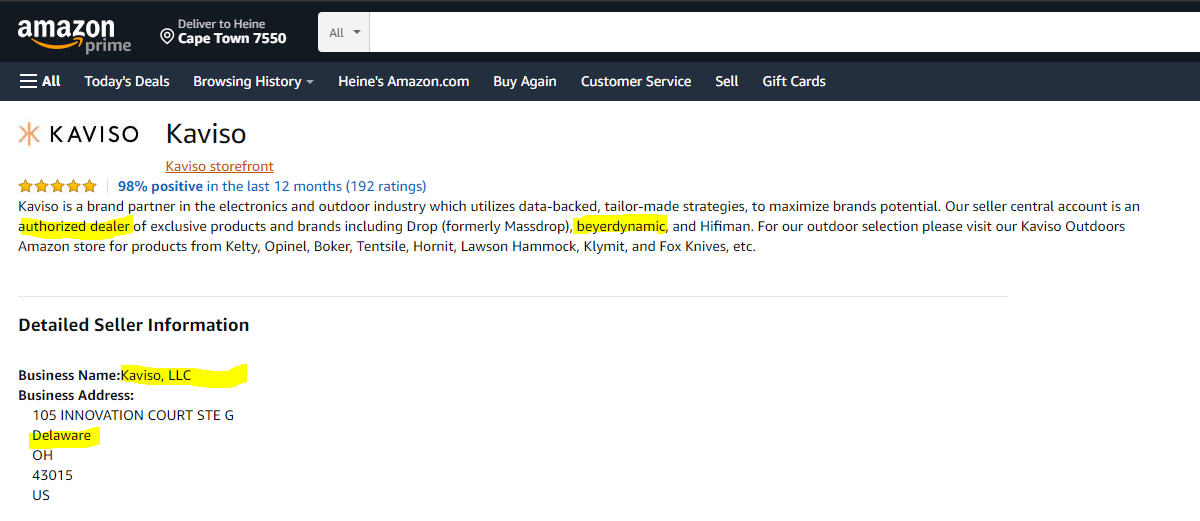This screenshot has height=521, width=1200.
Task: Select the business name 'Kaviso, LLC'
Action: [156, 376]
